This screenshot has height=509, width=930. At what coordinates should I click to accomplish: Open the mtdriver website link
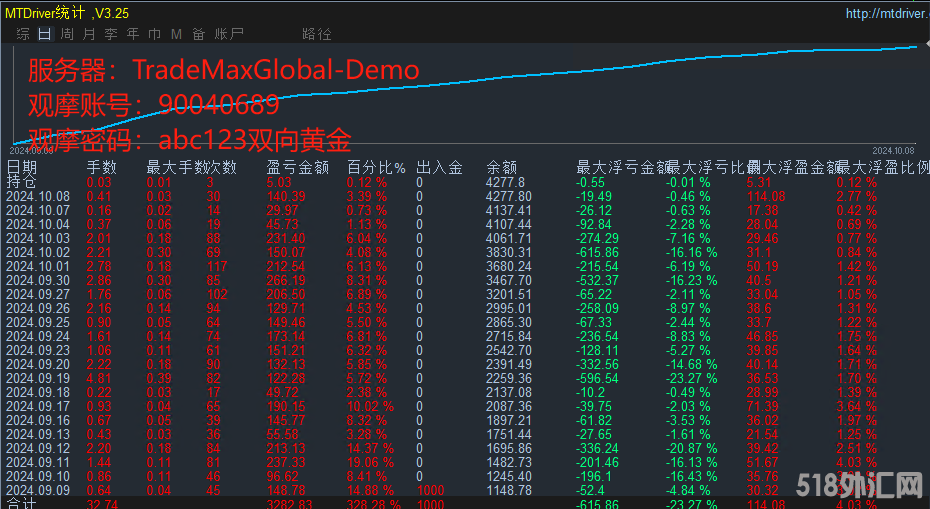(885, 14)
